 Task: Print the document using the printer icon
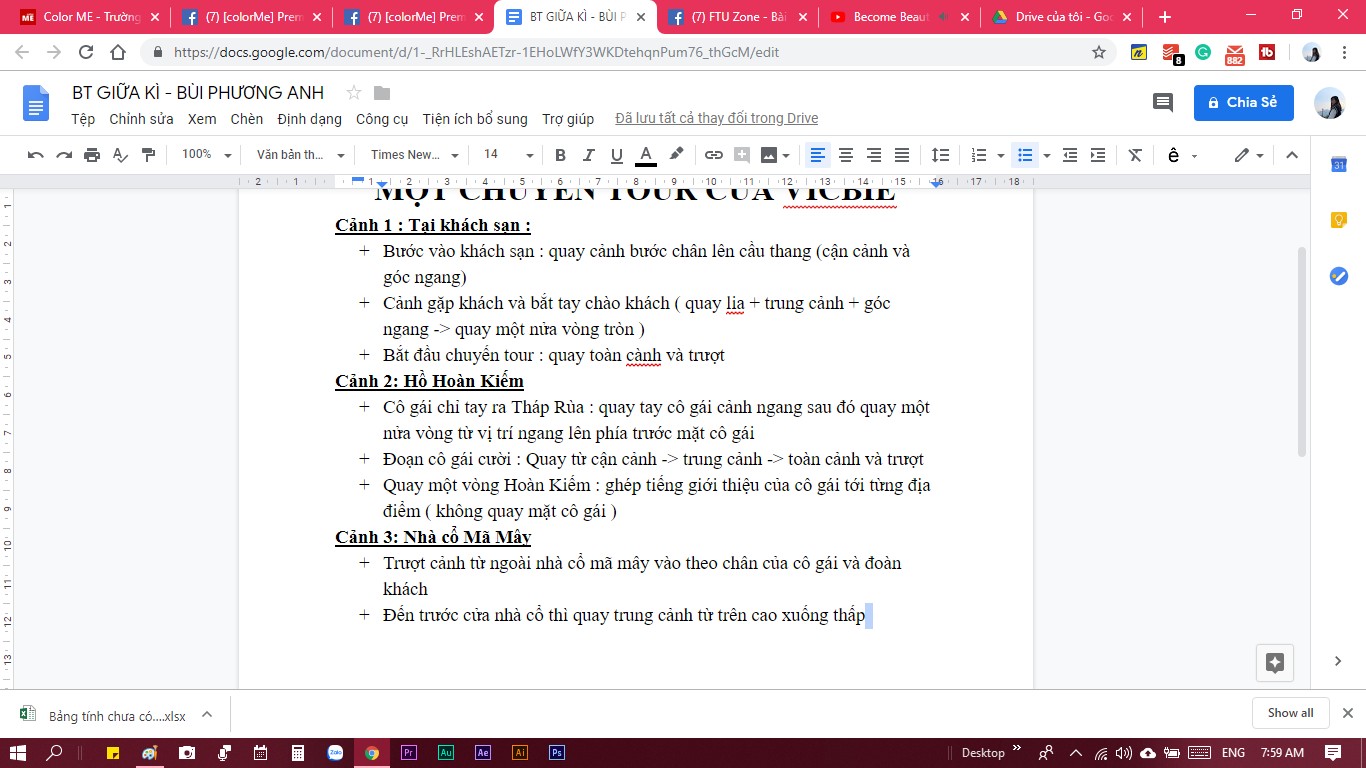point(92,155)
